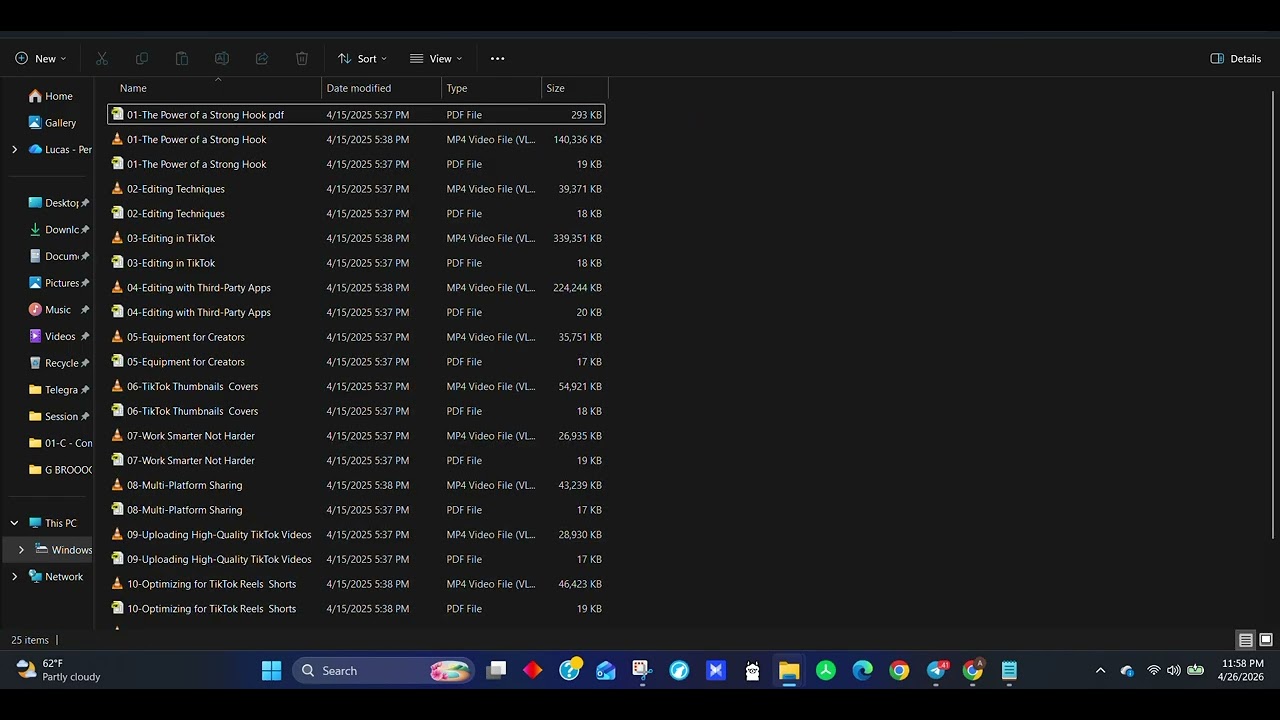Image resolution: width=1280 pixels, height=720 pixels.
Task: Click VLC cone icon of '06-TikTok Thumbnails Covers' video
Action: pos(117,386)
